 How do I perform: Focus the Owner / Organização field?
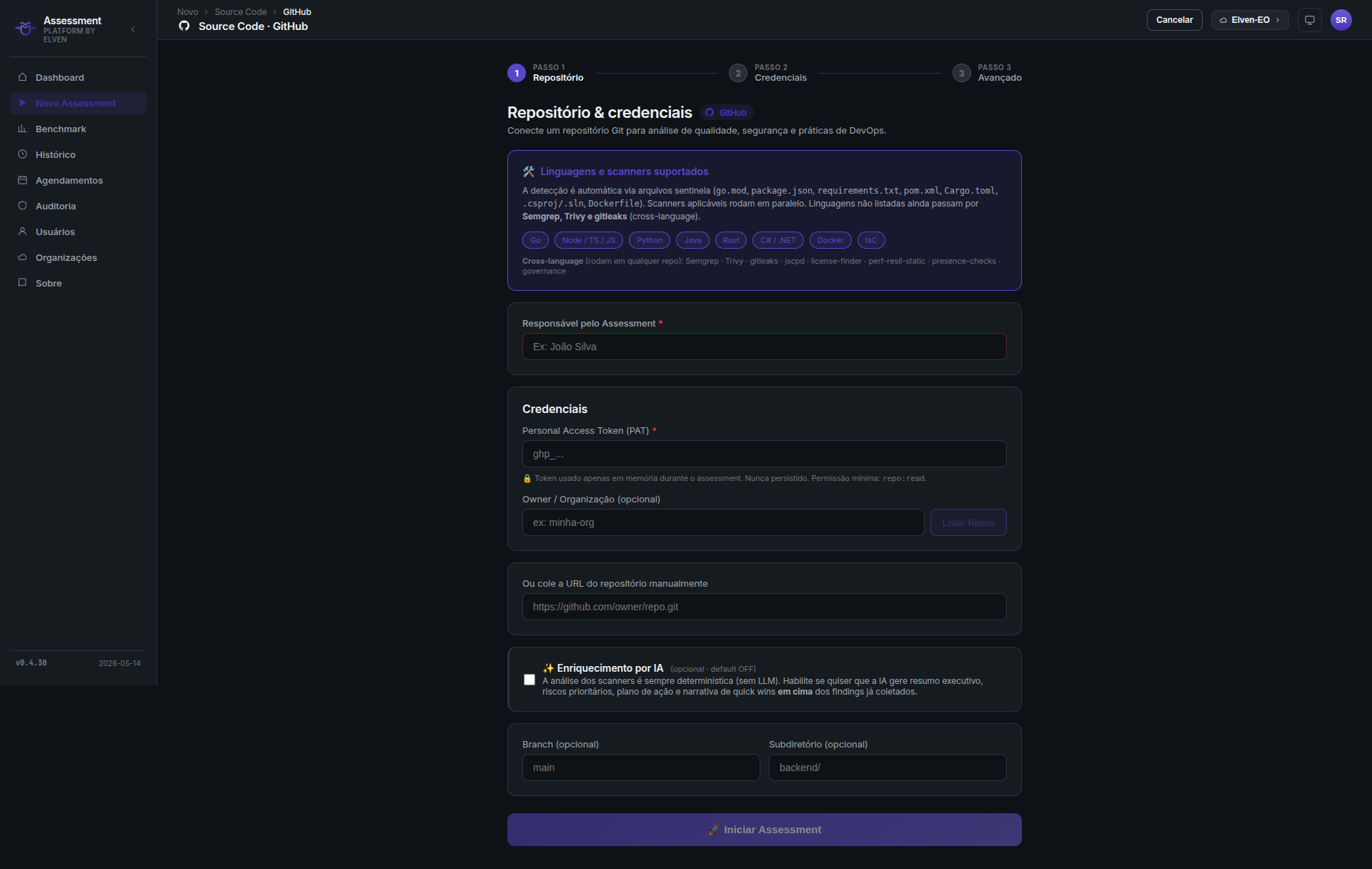click(723, 522)
